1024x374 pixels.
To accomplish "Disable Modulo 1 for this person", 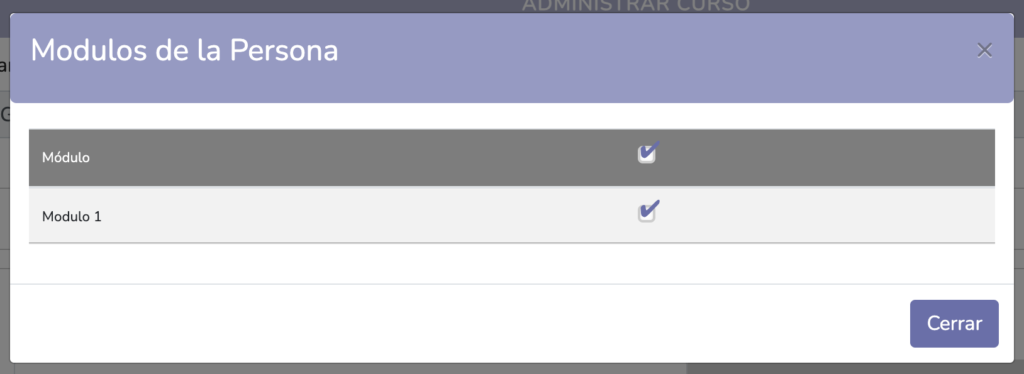I will pos(647,213).
